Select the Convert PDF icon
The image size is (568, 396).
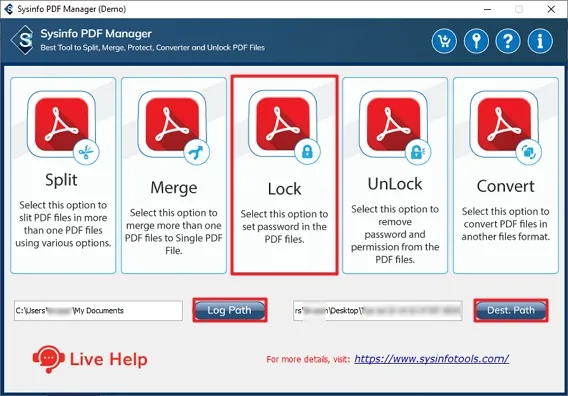pyautogui.click(x=504, y=124)
